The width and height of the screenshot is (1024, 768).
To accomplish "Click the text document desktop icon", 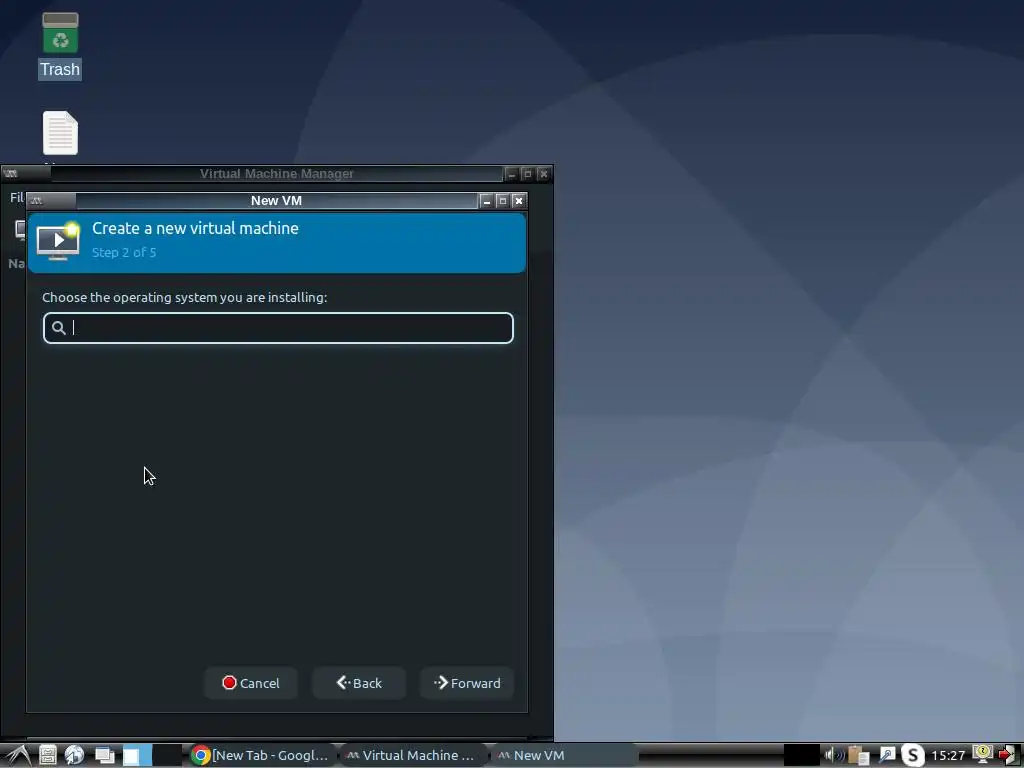I will [60, 133].
